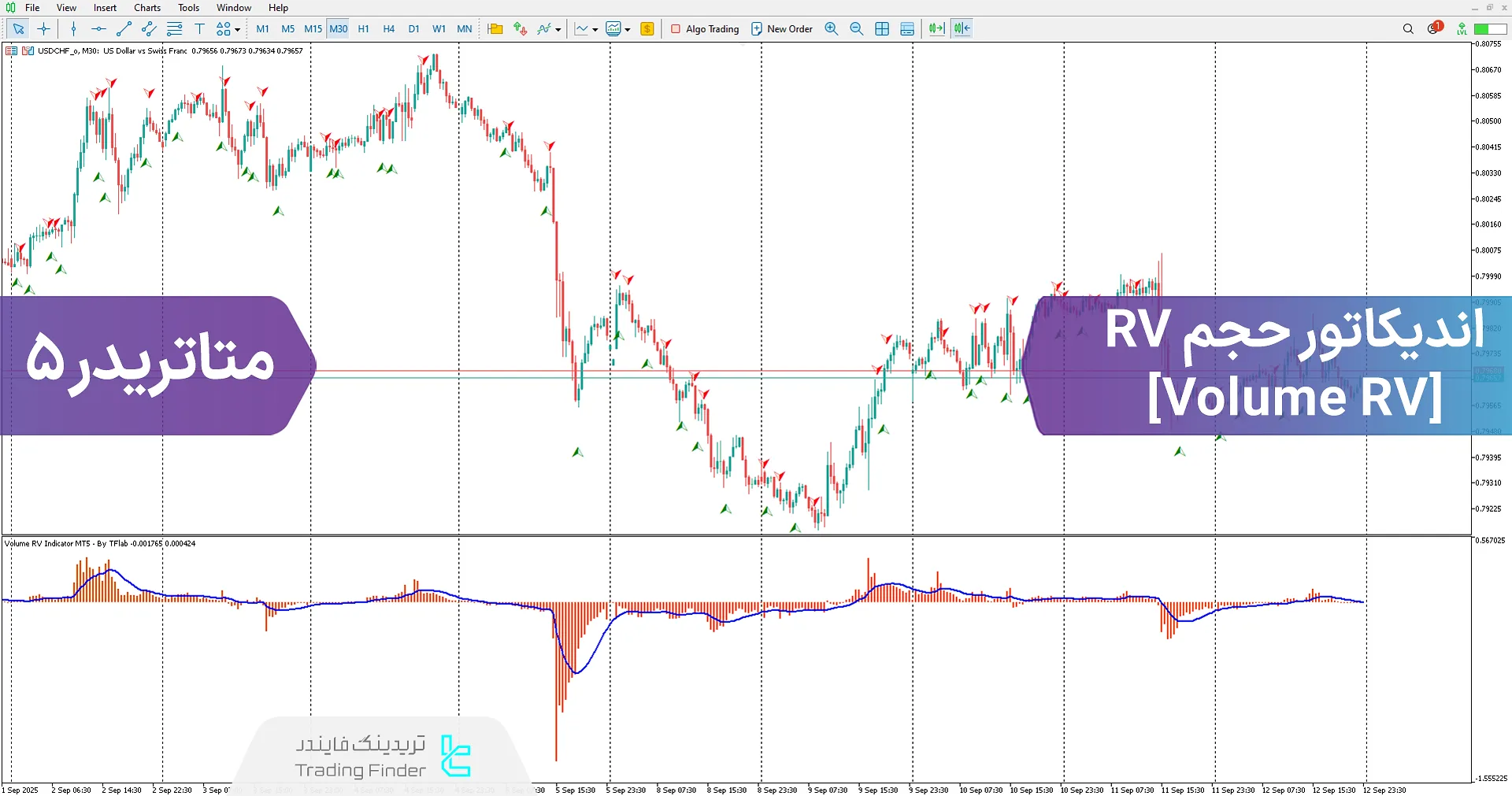Open the indicators dropdown arrow
The image size is (1512, 796).
tap(559, 29)
